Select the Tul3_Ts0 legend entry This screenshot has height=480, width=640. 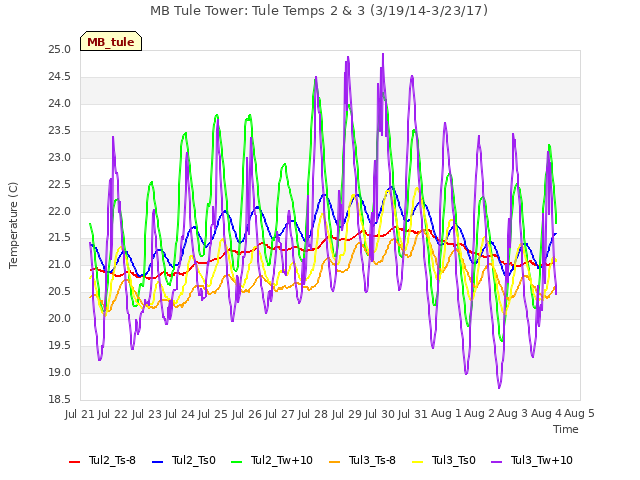[444, 461]
